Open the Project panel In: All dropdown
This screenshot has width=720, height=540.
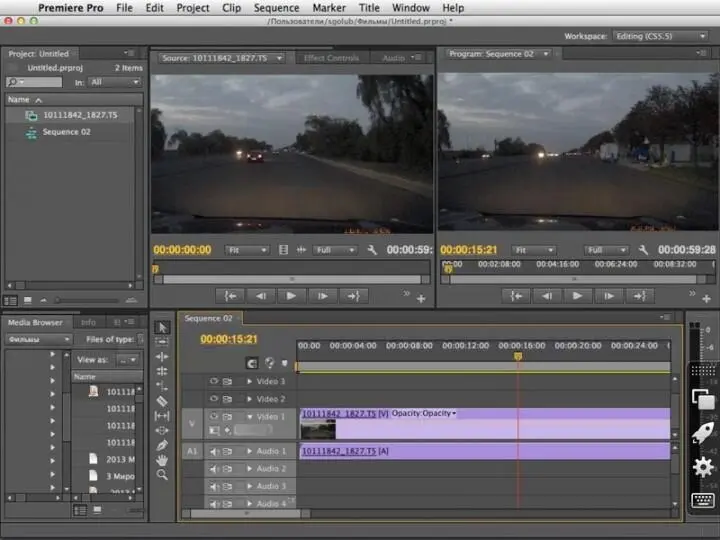[114, 82]
